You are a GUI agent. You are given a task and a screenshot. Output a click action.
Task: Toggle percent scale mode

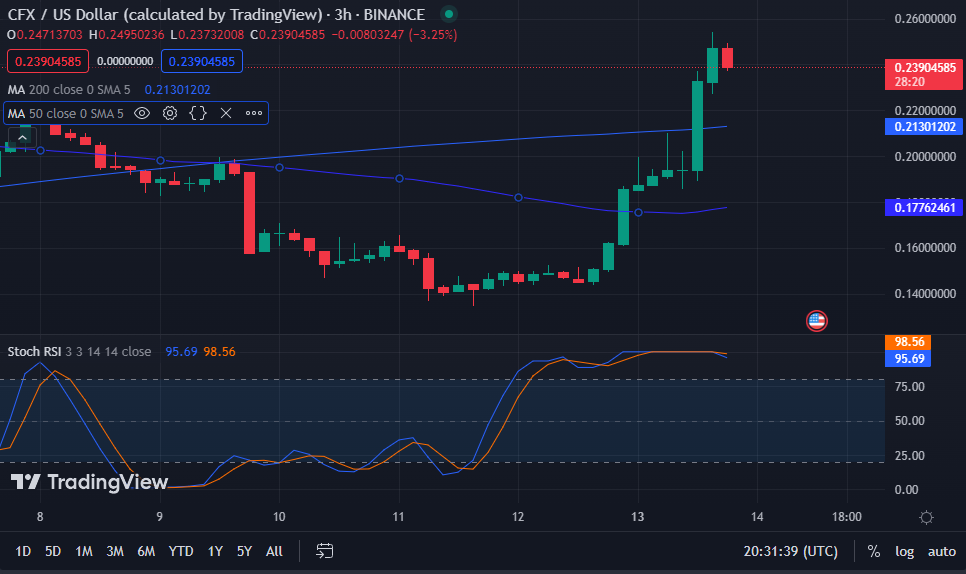(x=874, y=551)
